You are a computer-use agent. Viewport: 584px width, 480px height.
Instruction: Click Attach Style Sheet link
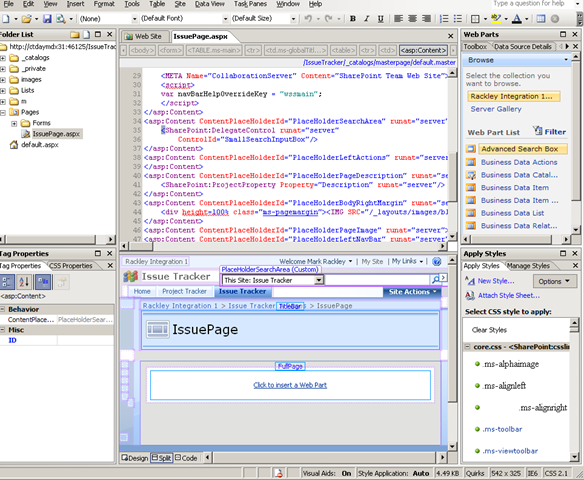click(x=509, y=296)
